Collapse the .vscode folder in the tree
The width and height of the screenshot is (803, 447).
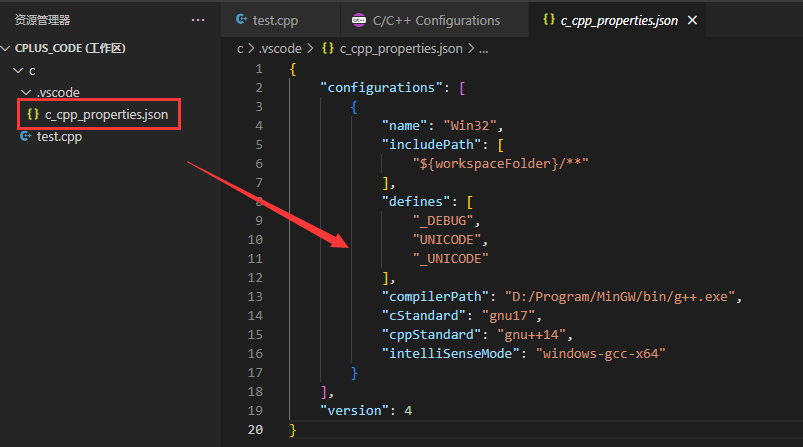(27, 93)
